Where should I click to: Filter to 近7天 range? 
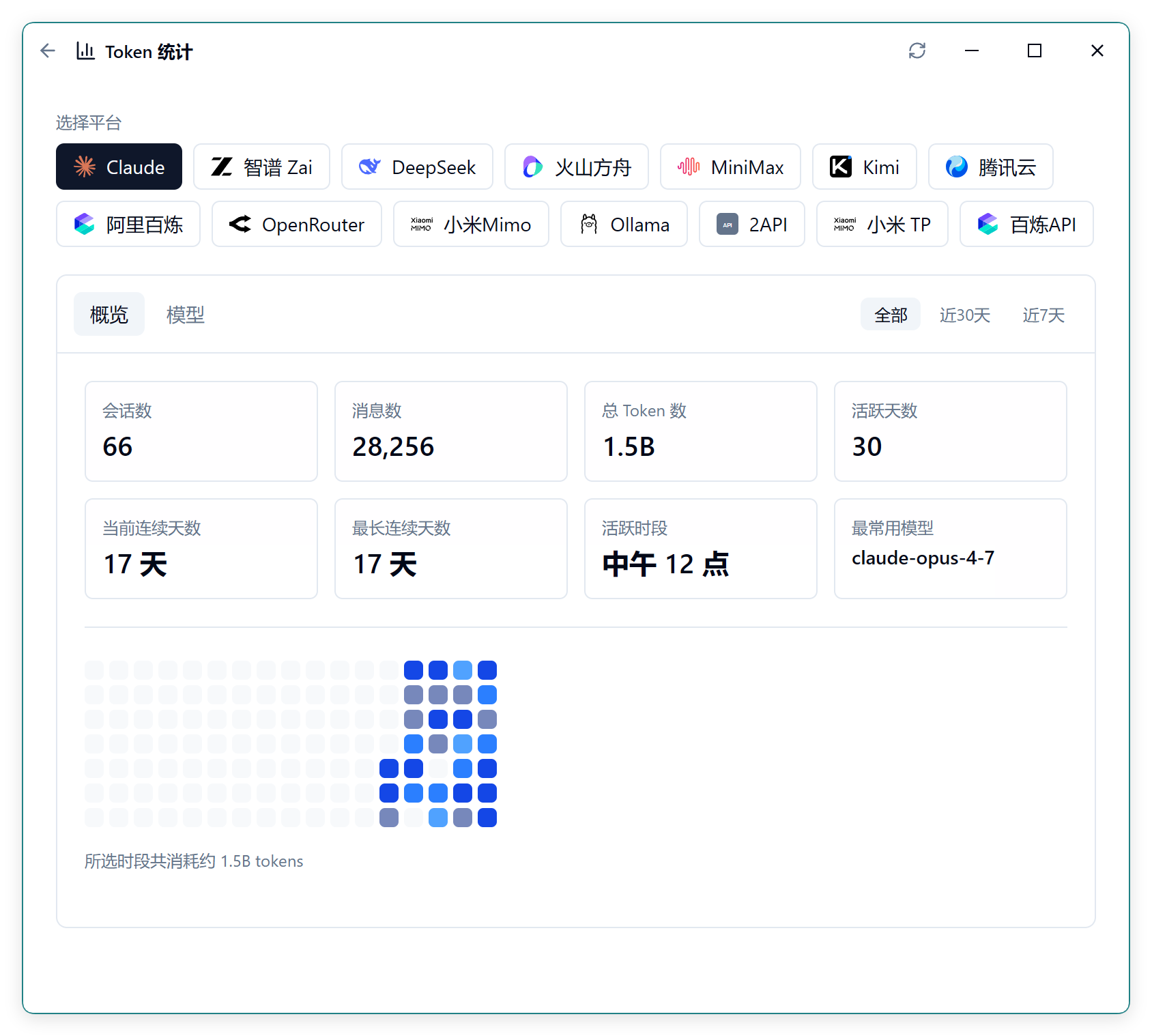tap(1043, 315)
